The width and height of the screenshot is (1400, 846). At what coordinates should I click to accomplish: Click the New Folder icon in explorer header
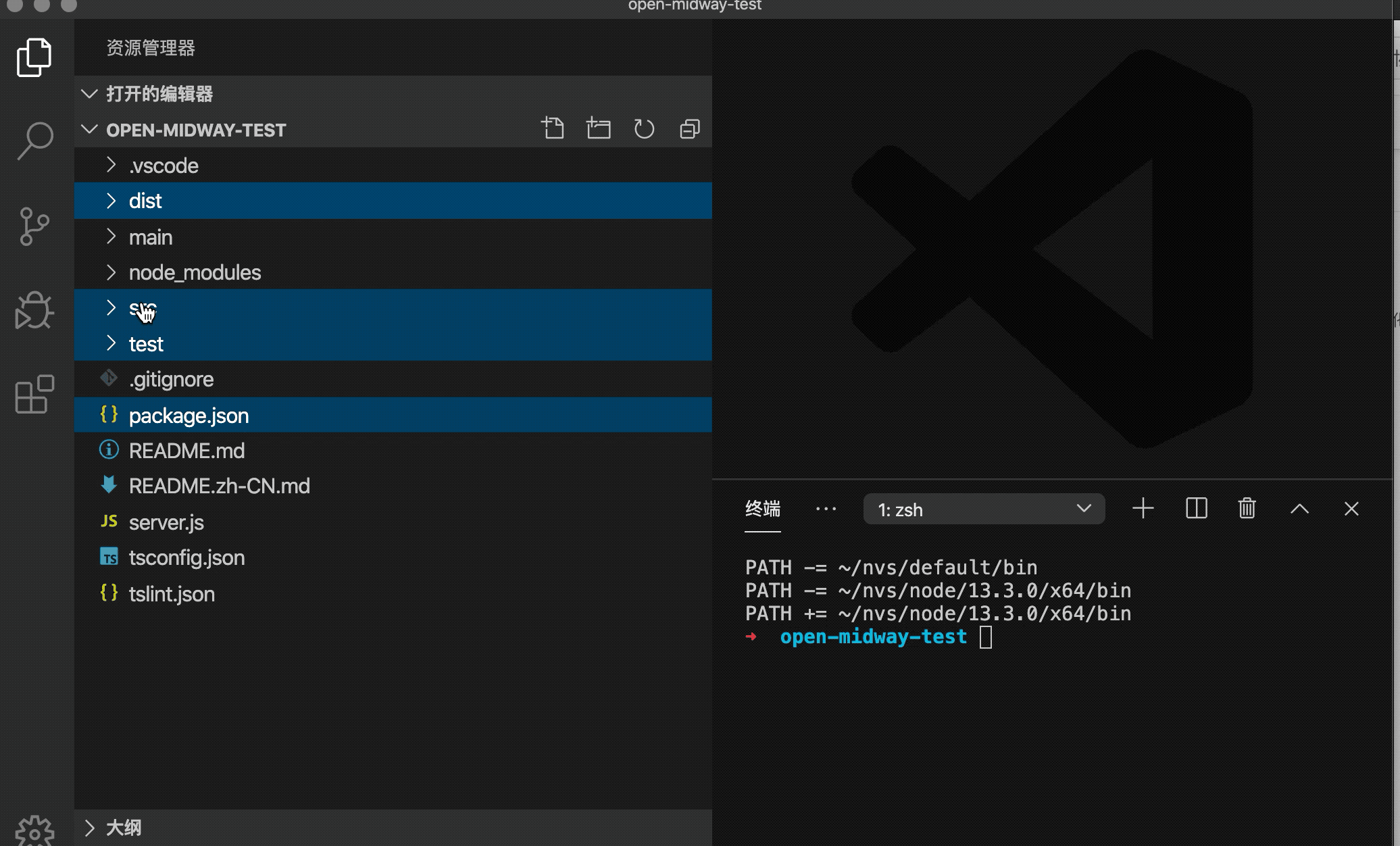[x=598, y=128]
